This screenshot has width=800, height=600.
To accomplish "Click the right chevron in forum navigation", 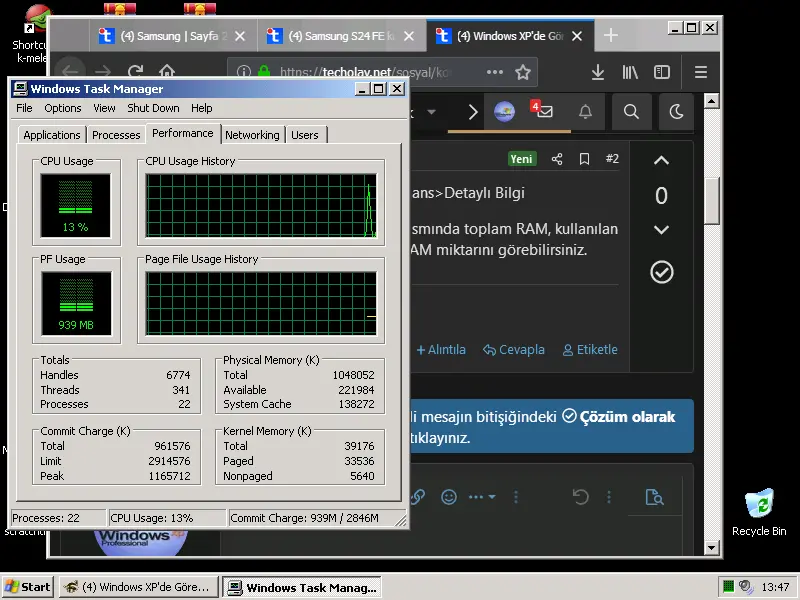I will click(473, 112).
